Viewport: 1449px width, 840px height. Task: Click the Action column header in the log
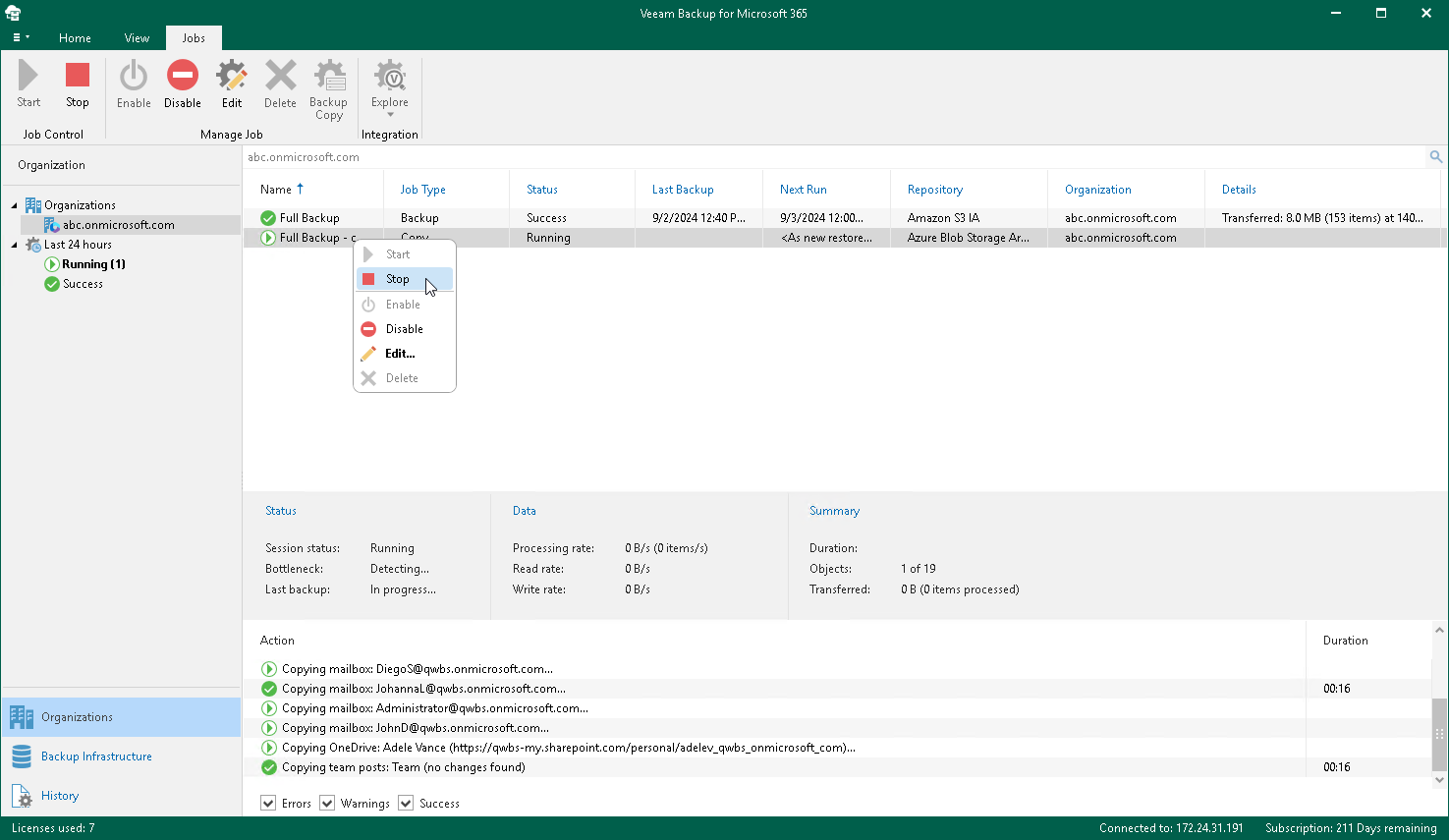coord(277,641)
